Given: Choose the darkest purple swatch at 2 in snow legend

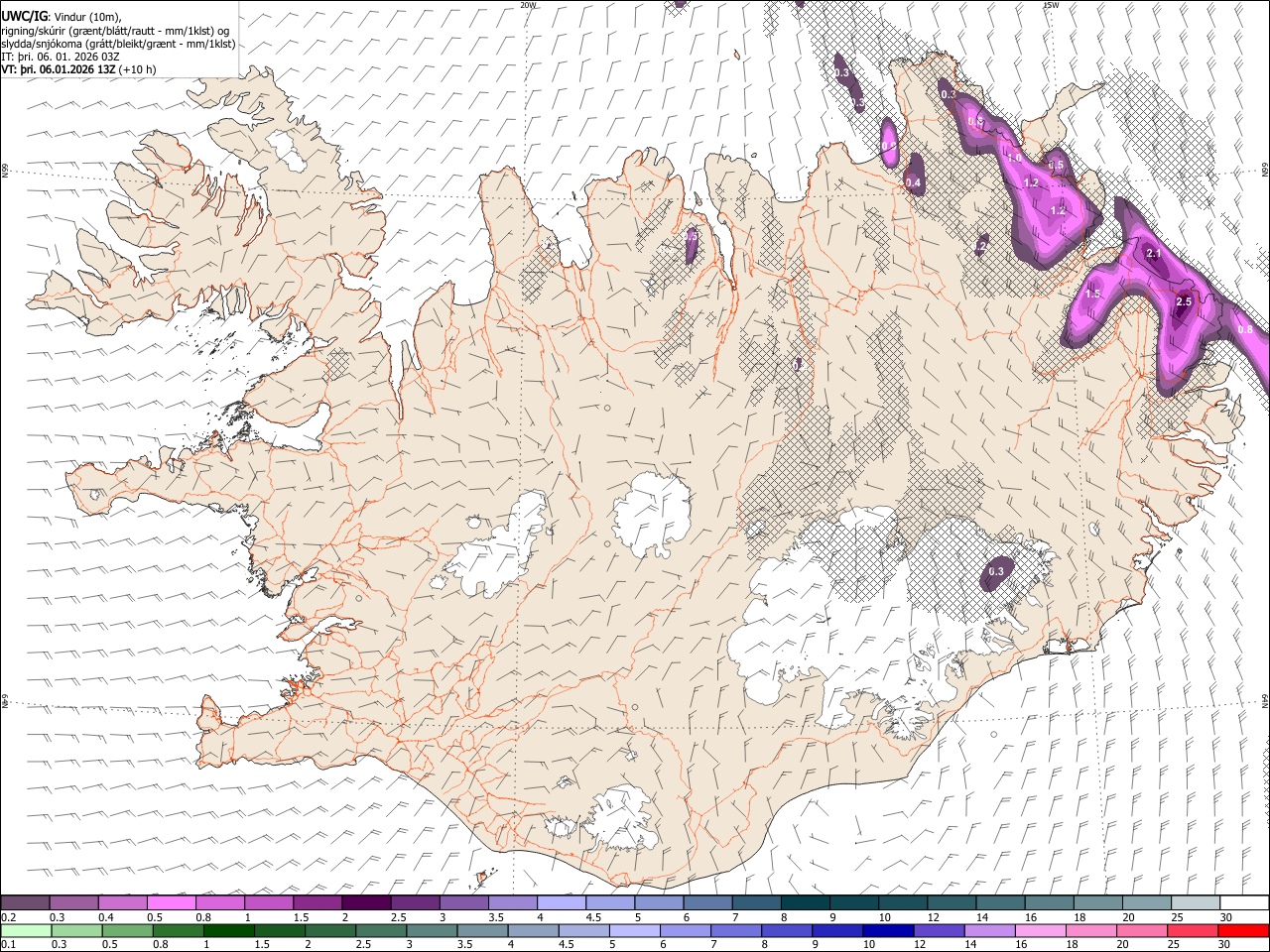Looking at the screenshot, I should coord(366,902).
